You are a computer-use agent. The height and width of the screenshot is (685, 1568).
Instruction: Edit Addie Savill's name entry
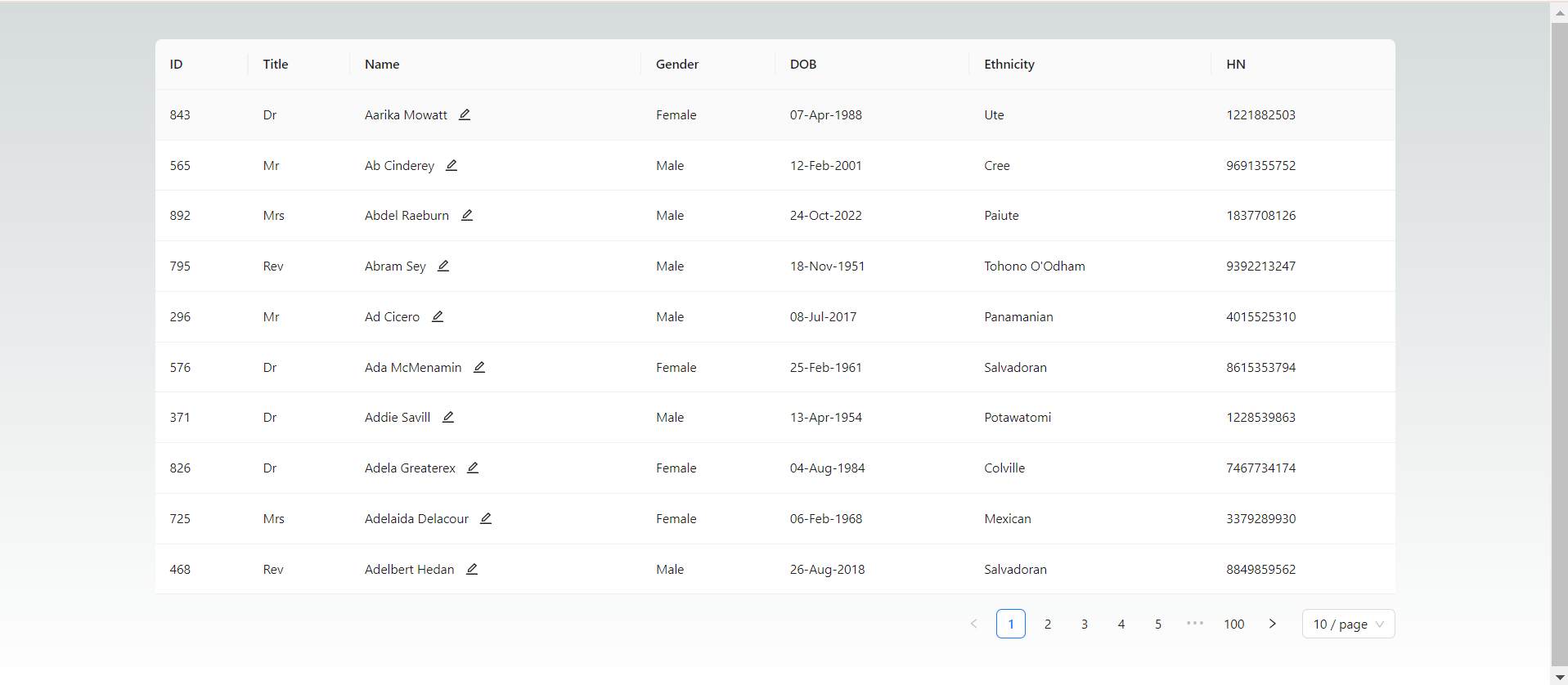447,418
